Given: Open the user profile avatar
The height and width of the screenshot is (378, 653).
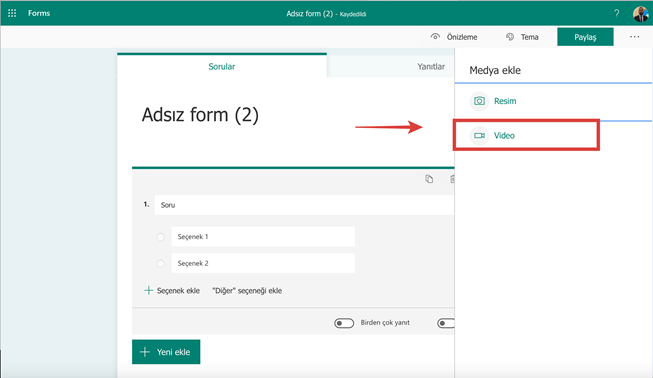Looking at the screenshot, I should [641, 14].
